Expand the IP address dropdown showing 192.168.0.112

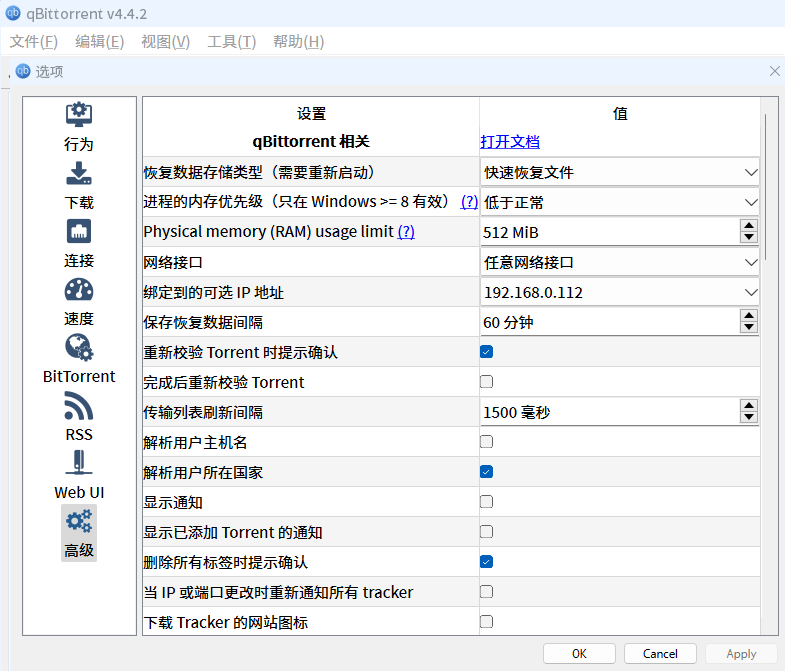[620, 292]
